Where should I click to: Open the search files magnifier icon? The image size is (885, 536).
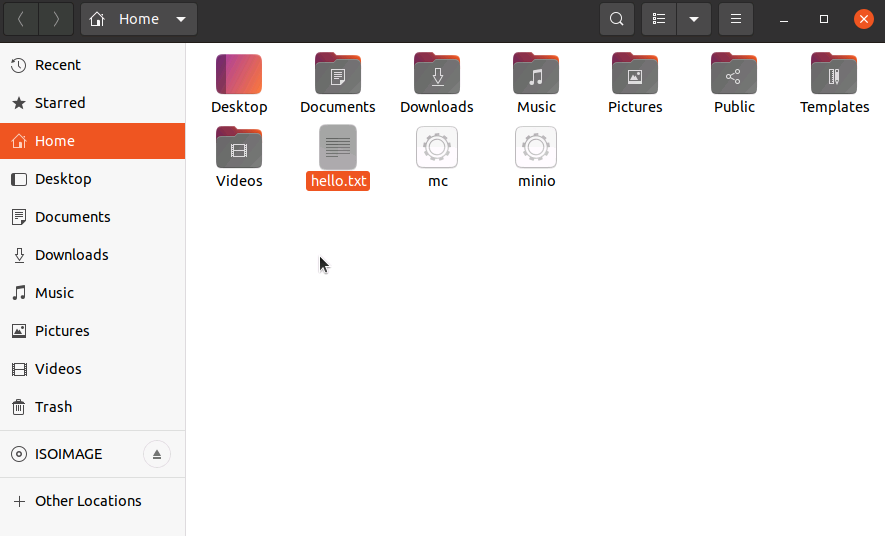[x=617, y=19]
